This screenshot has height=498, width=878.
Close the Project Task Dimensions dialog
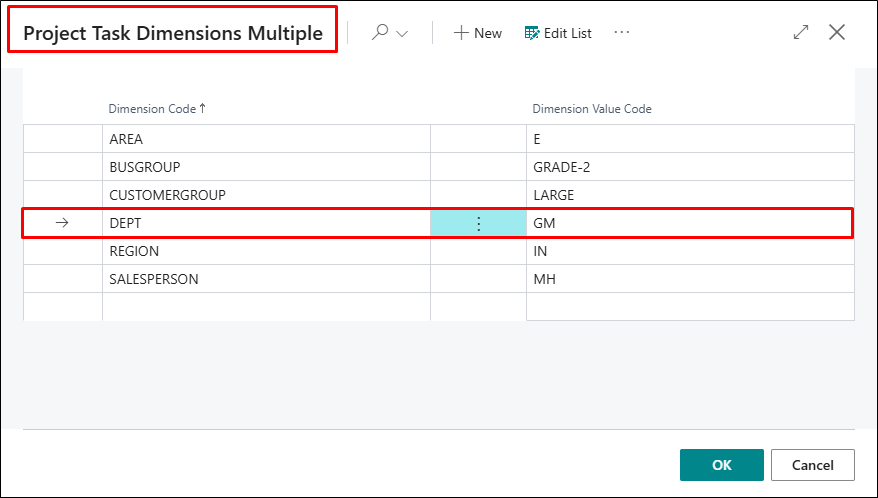838,32
